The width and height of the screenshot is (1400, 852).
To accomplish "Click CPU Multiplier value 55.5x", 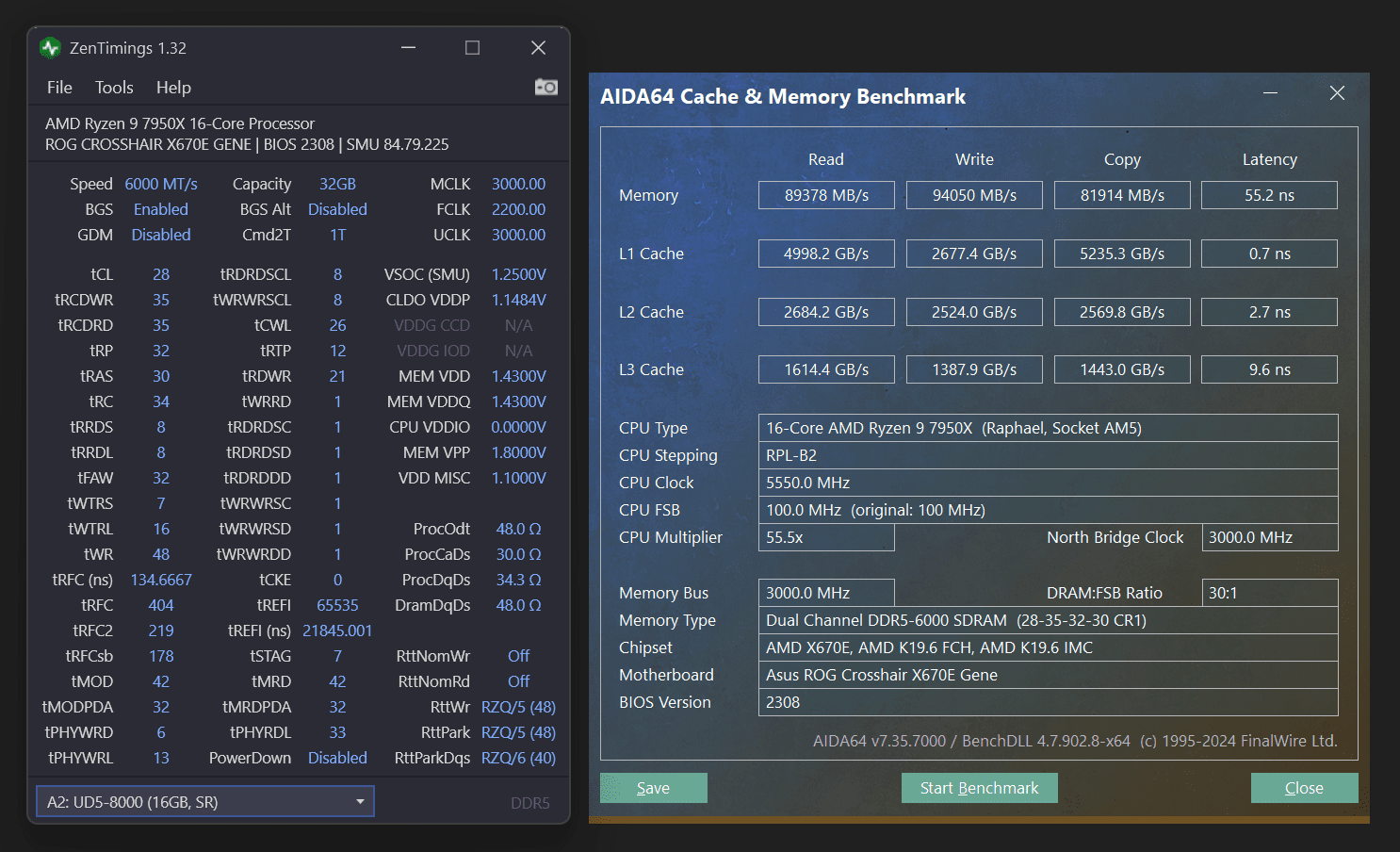I will (x=826, y=537).
